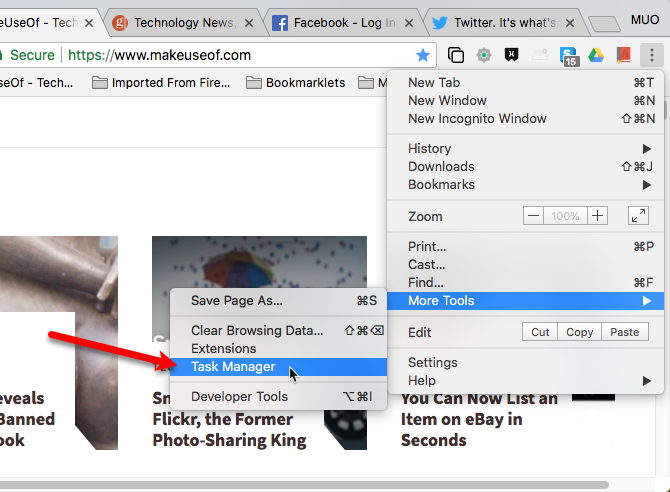
Task: Close the MakeUseOf tab
Action: coord(89,23)
